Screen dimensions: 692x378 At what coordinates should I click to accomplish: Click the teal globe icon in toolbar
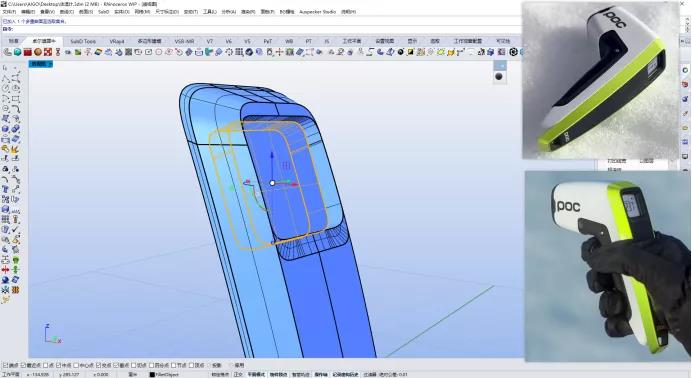[x=18, y=52]
